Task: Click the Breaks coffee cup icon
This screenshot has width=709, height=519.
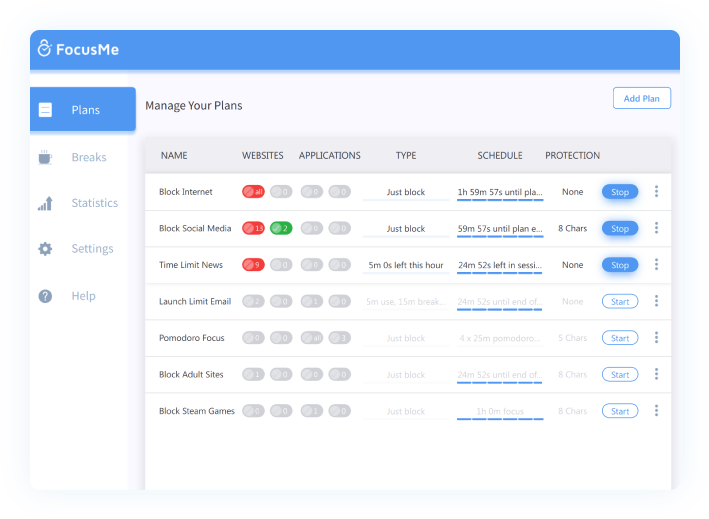Action: pyautogui.click(x=45, y=157)
